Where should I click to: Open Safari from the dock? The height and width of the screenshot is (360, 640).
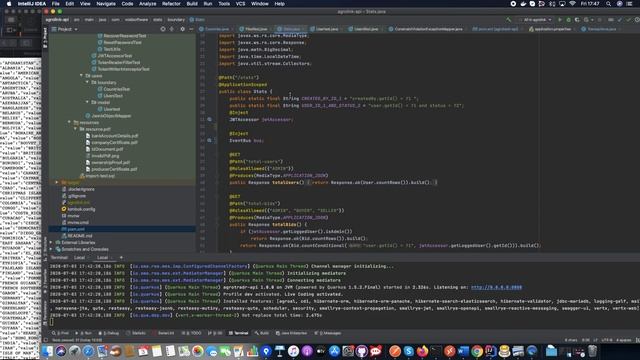pos(88,351)
